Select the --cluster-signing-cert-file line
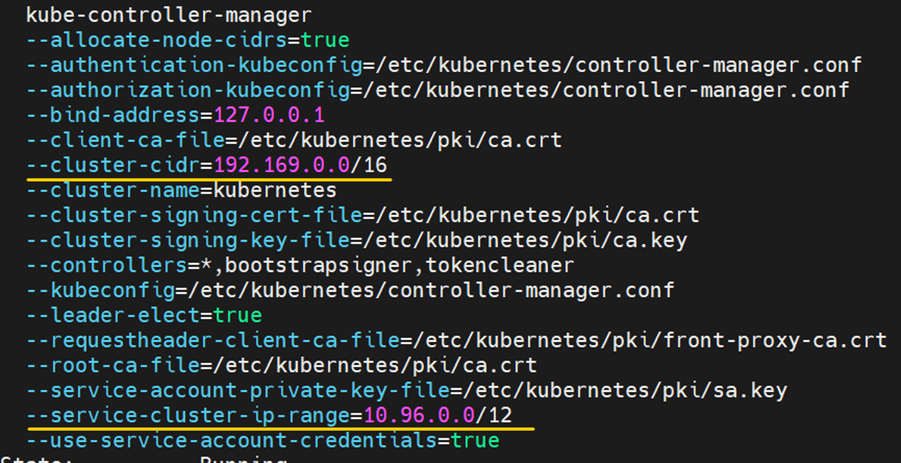901x463 pixels. coord(363,215)
